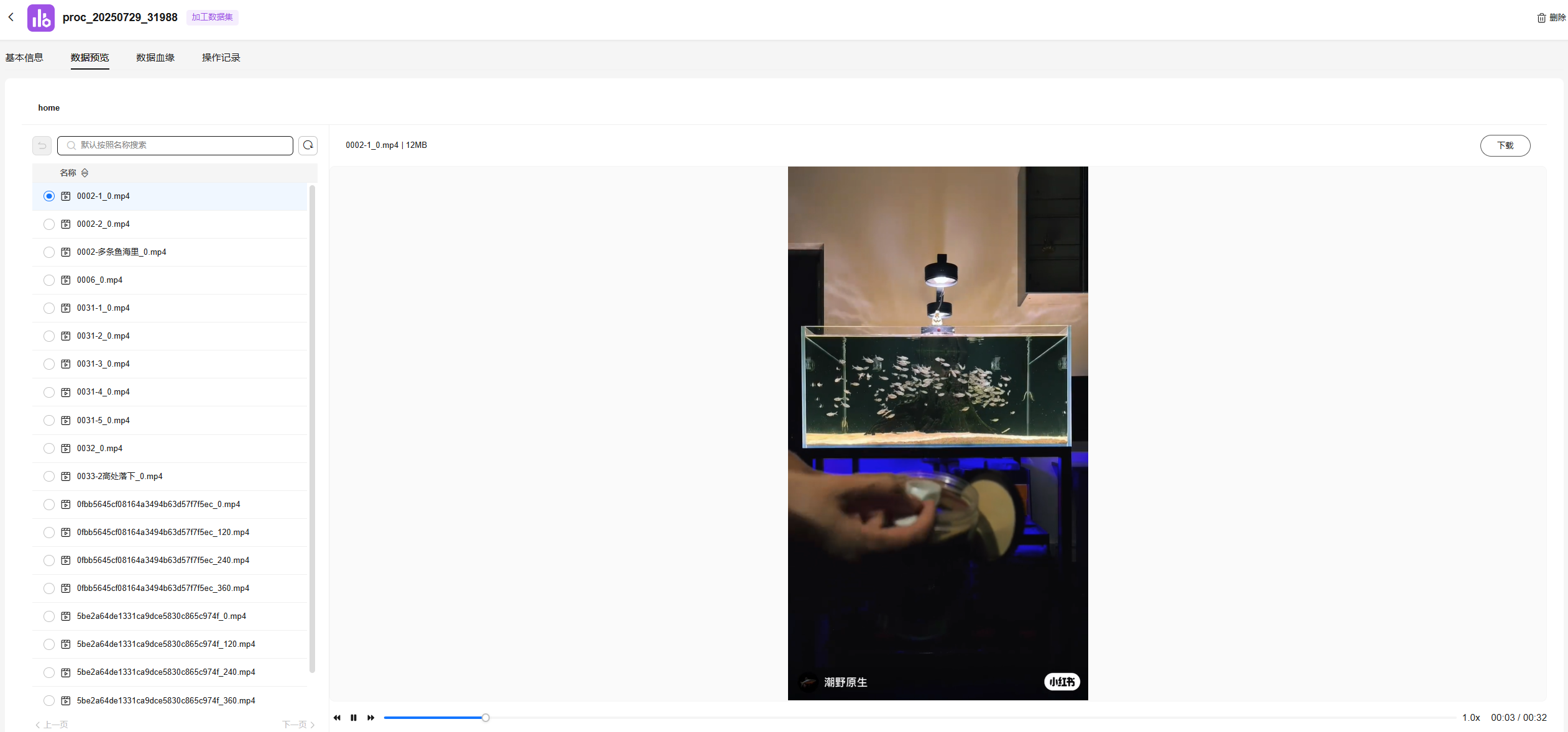
Task: Select radio button for 0032_0.mp4
Action: pyautogui.click(x=49, y=449)
